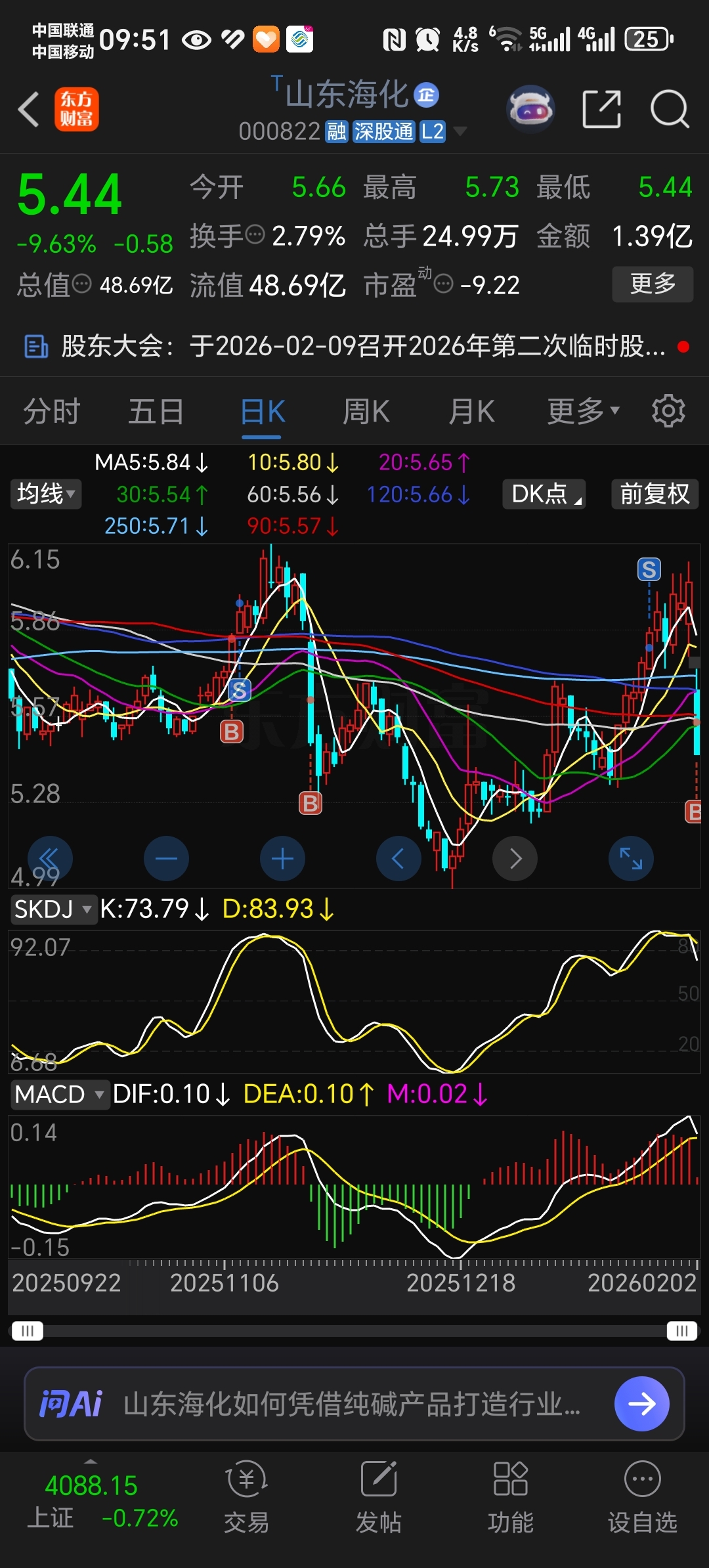Expand chart to fullscreen icon
This screenshot has height=1568, width=709.
point(631,858)
